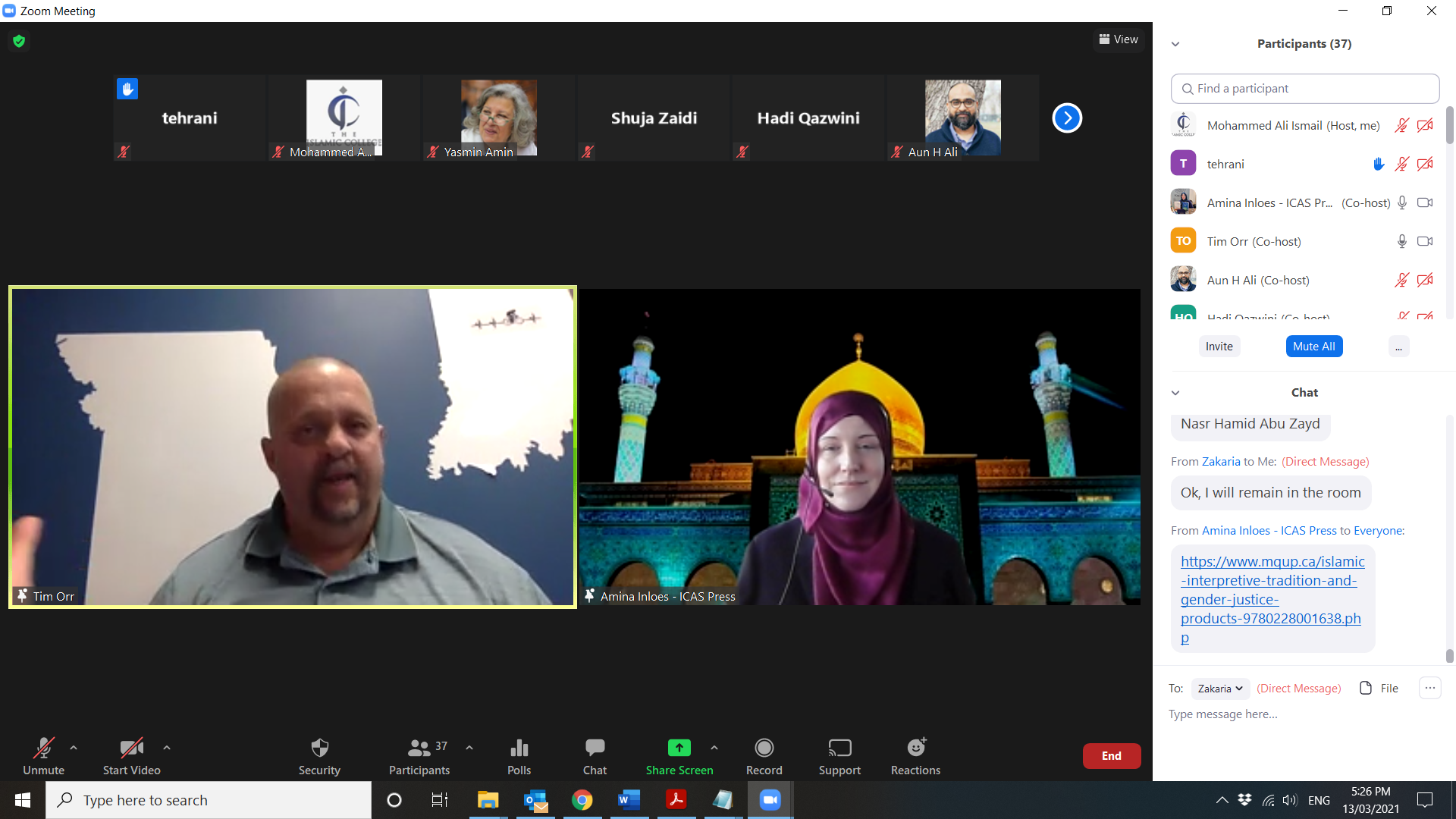Click the Invite button
The height and width of the screenshot is (819, 1456).
tap(1219, 346)
